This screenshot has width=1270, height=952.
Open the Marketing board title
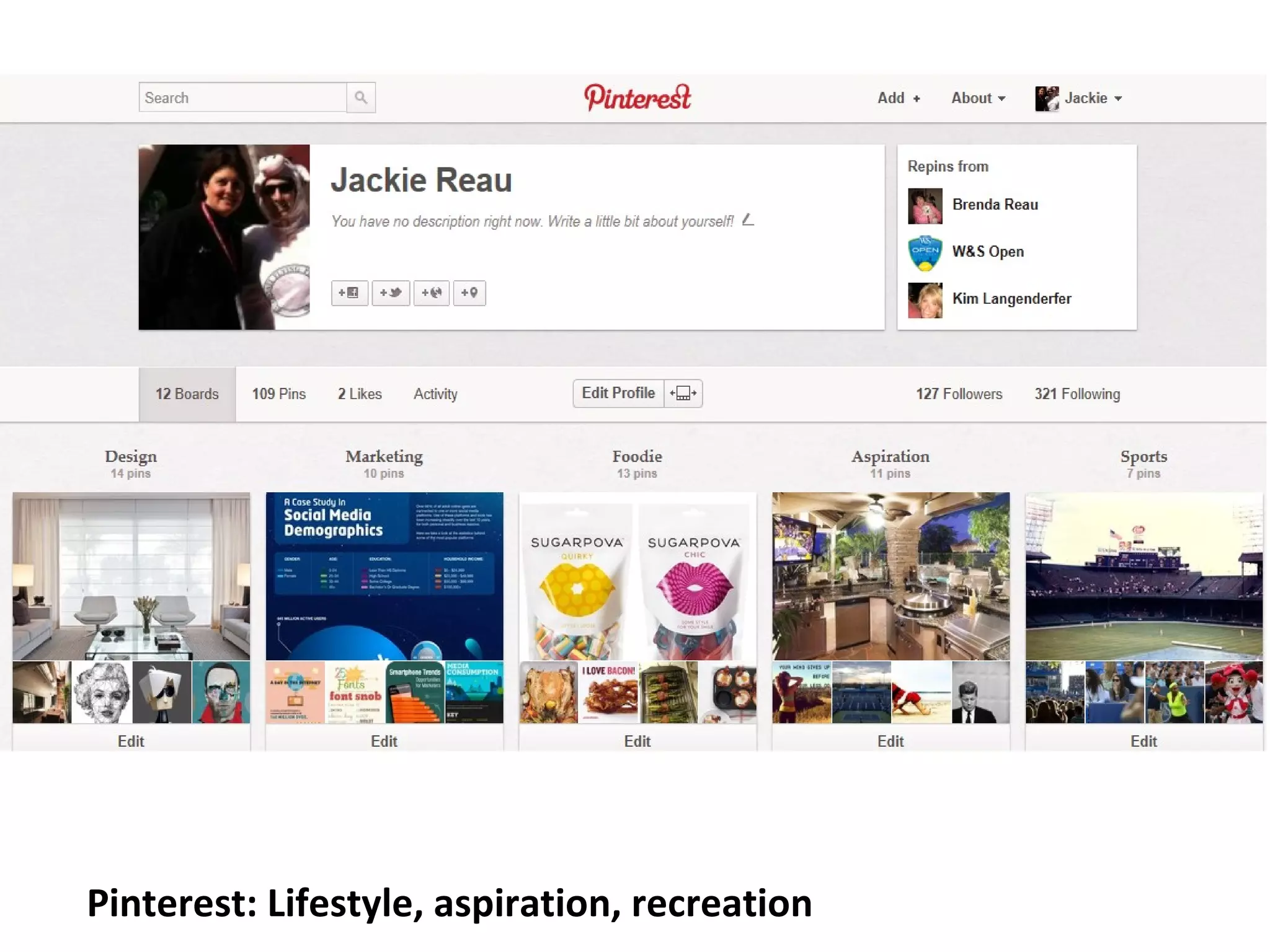[x=384, y=457]
